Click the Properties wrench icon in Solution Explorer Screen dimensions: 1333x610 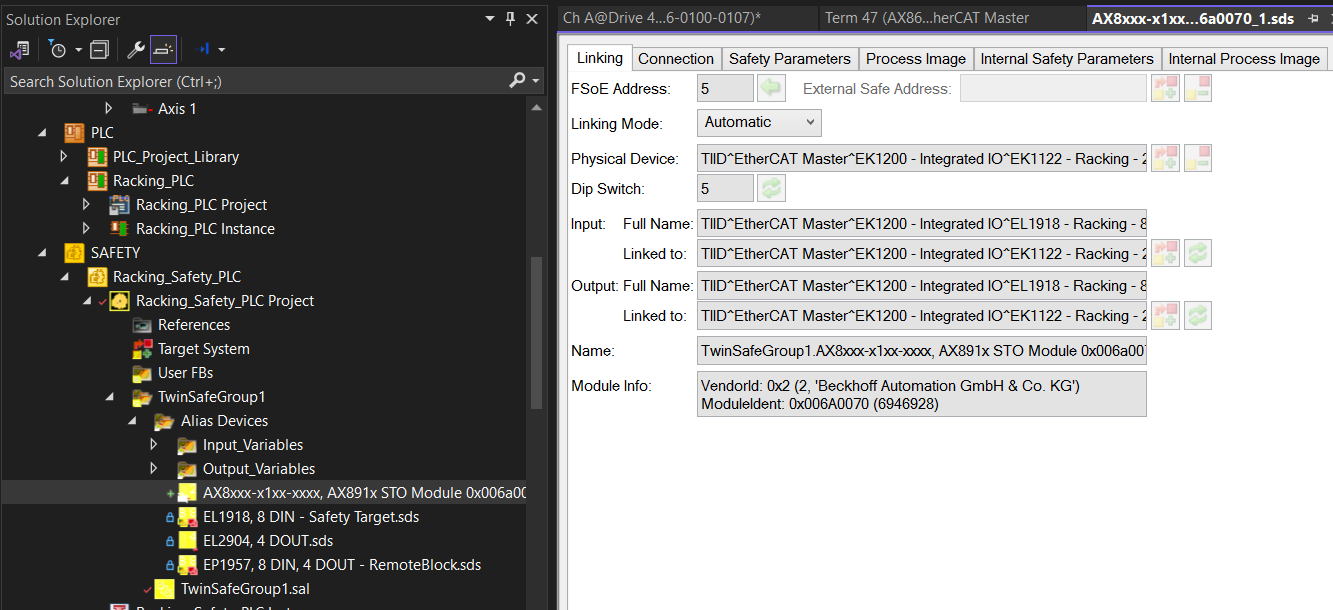137,49
